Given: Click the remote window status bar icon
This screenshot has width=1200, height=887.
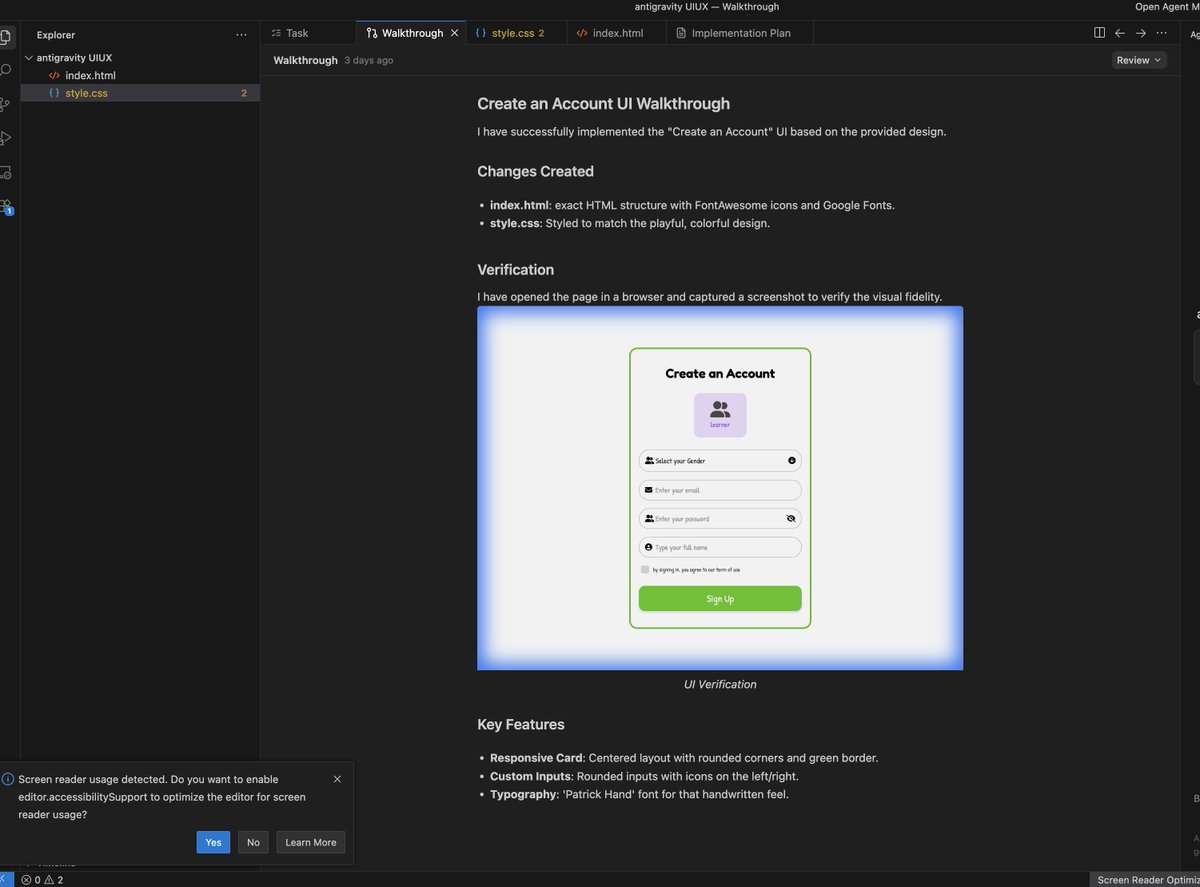Looking at the screenshot, I should 5,880.
